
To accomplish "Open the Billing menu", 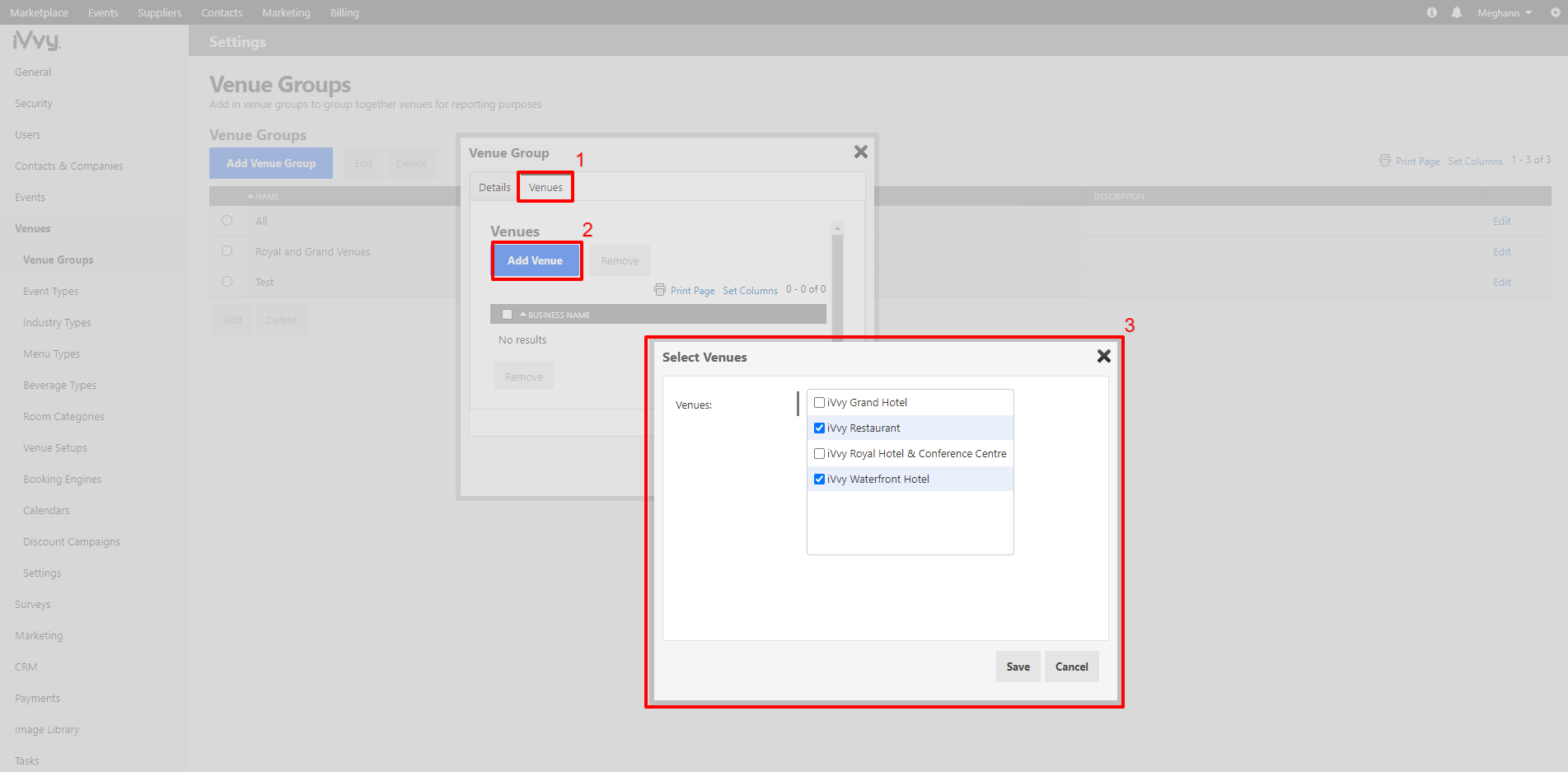I will (x=344, y=12).
